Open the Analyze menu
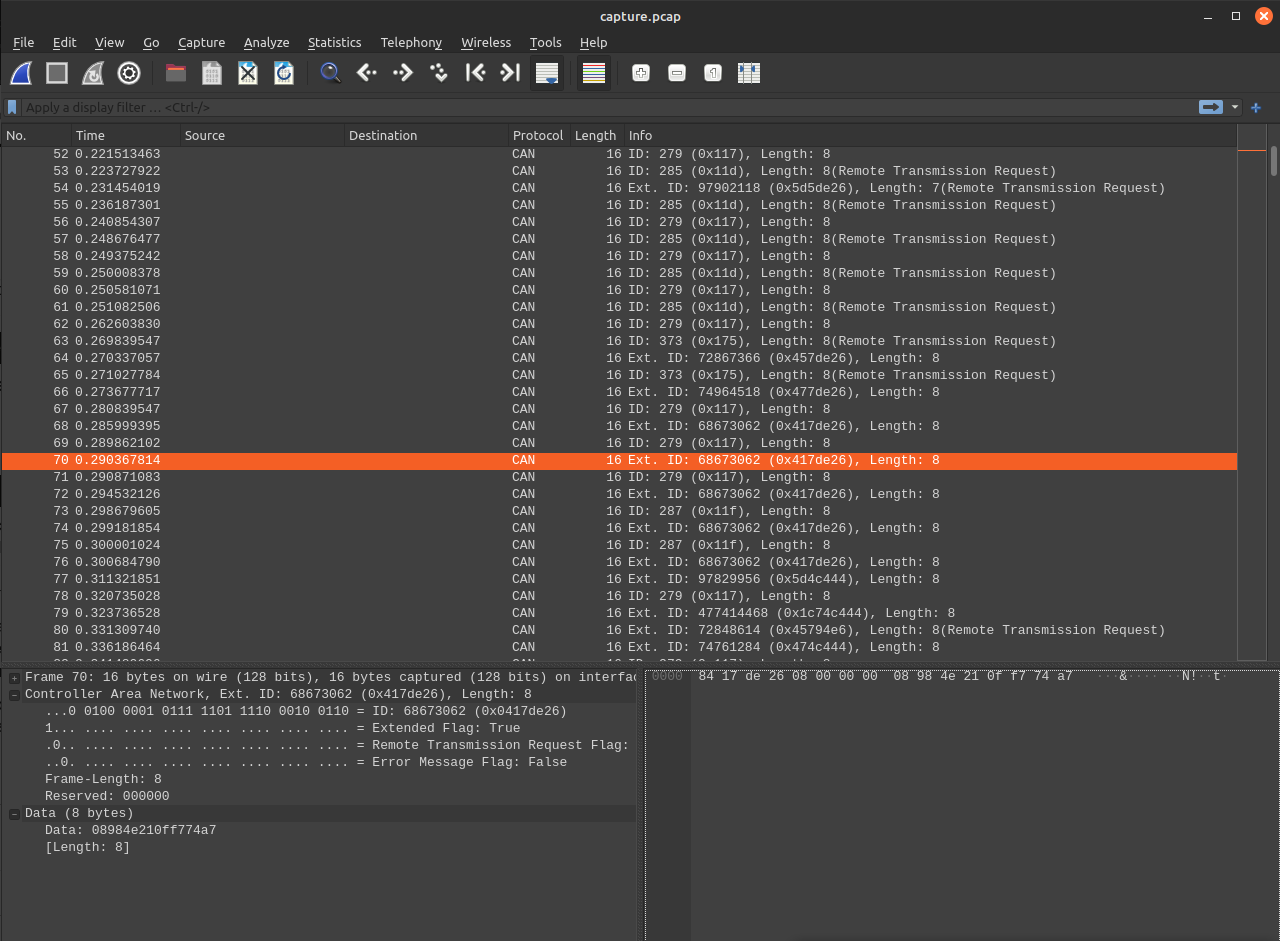1280x941 pixels. pyautogui.click(x=266, y=43)
